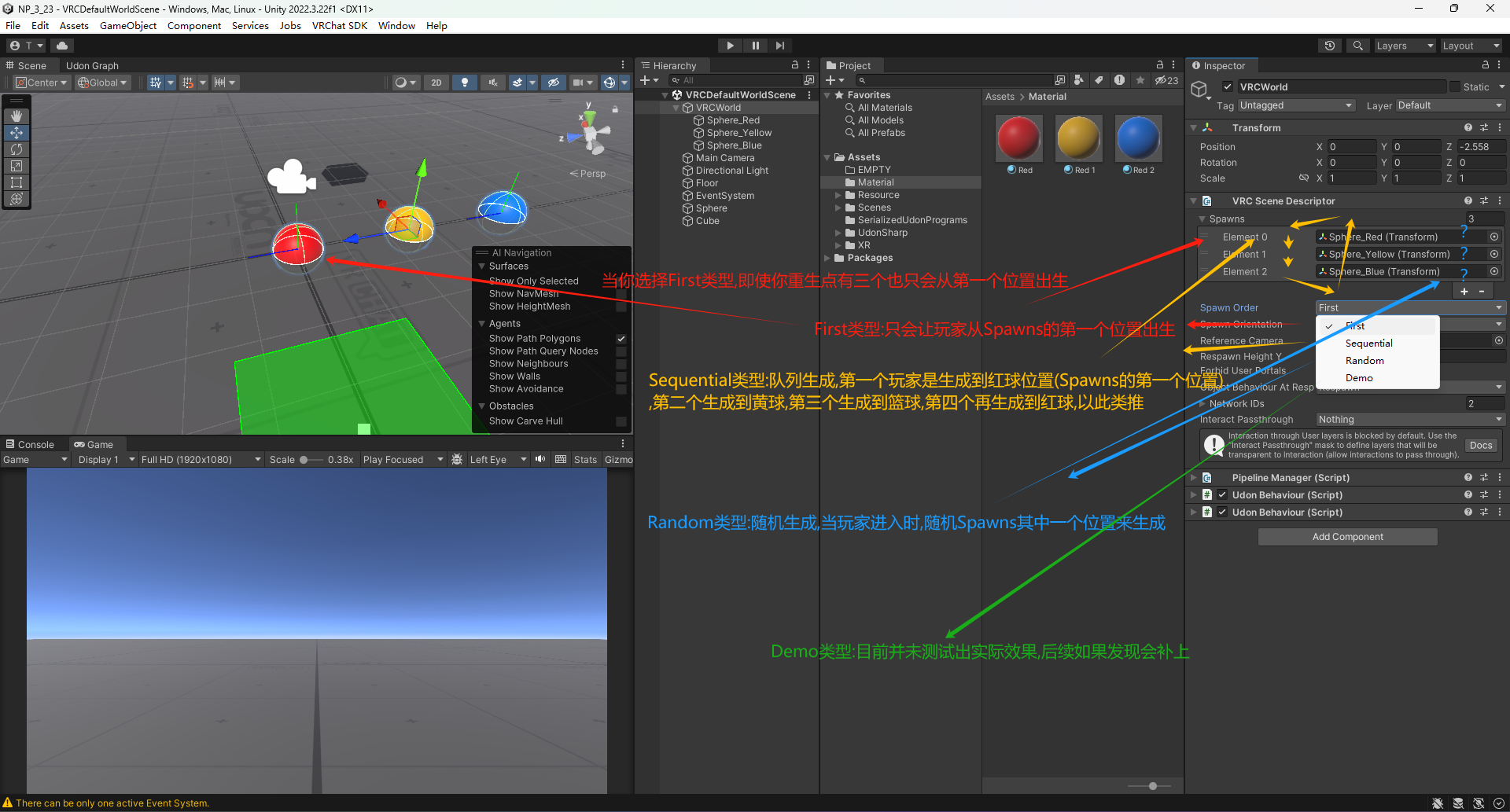This screenshot has width=1510, height=812.
Task: Open the Window menu
Action: point(396,25)
